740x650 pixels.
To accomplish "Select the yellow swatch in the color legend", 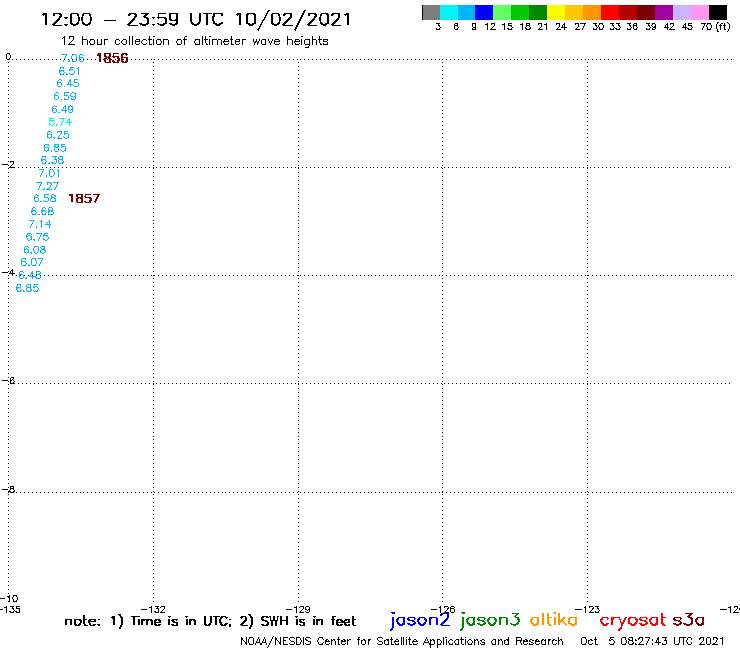I will (x=556, y=12).
